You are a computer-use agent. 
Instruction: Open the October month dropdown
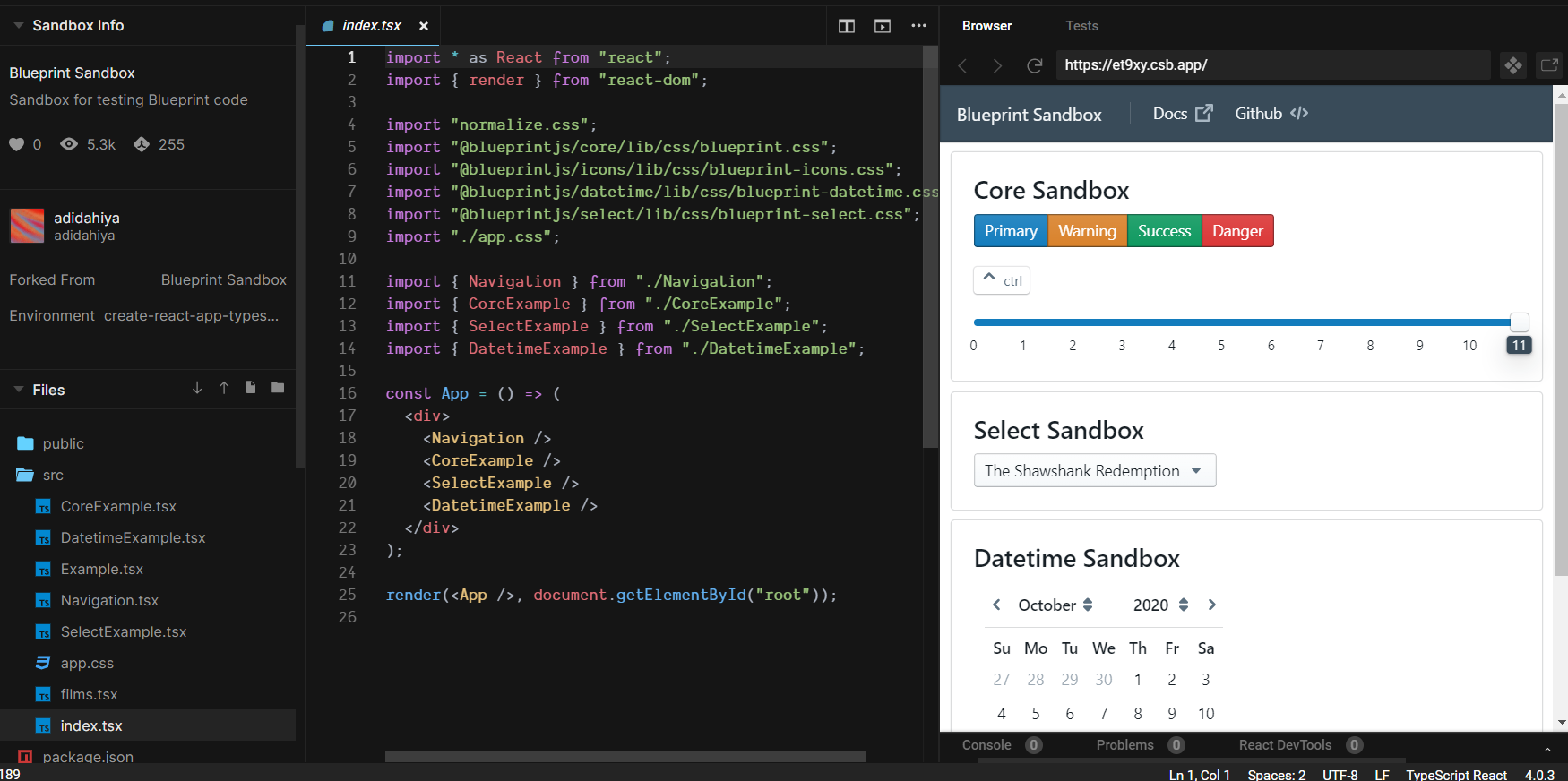pyautogui.click(x=1055, y=605)
